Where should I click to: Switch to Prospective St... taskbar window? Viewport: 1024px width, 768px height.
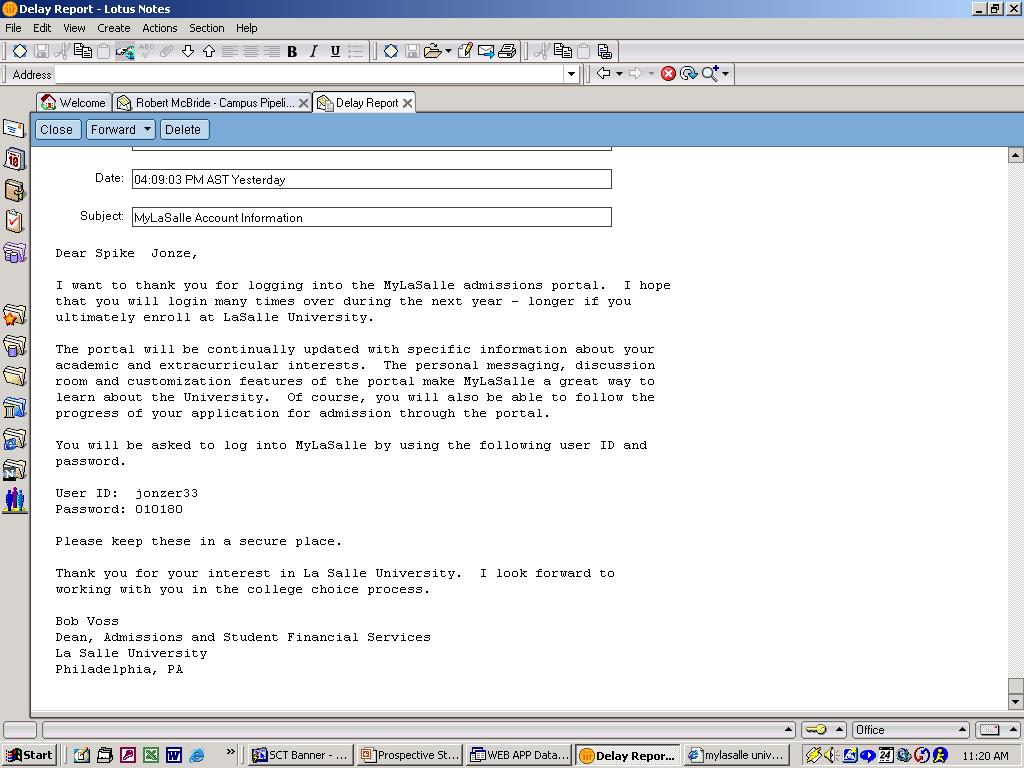tap(410, 756)
